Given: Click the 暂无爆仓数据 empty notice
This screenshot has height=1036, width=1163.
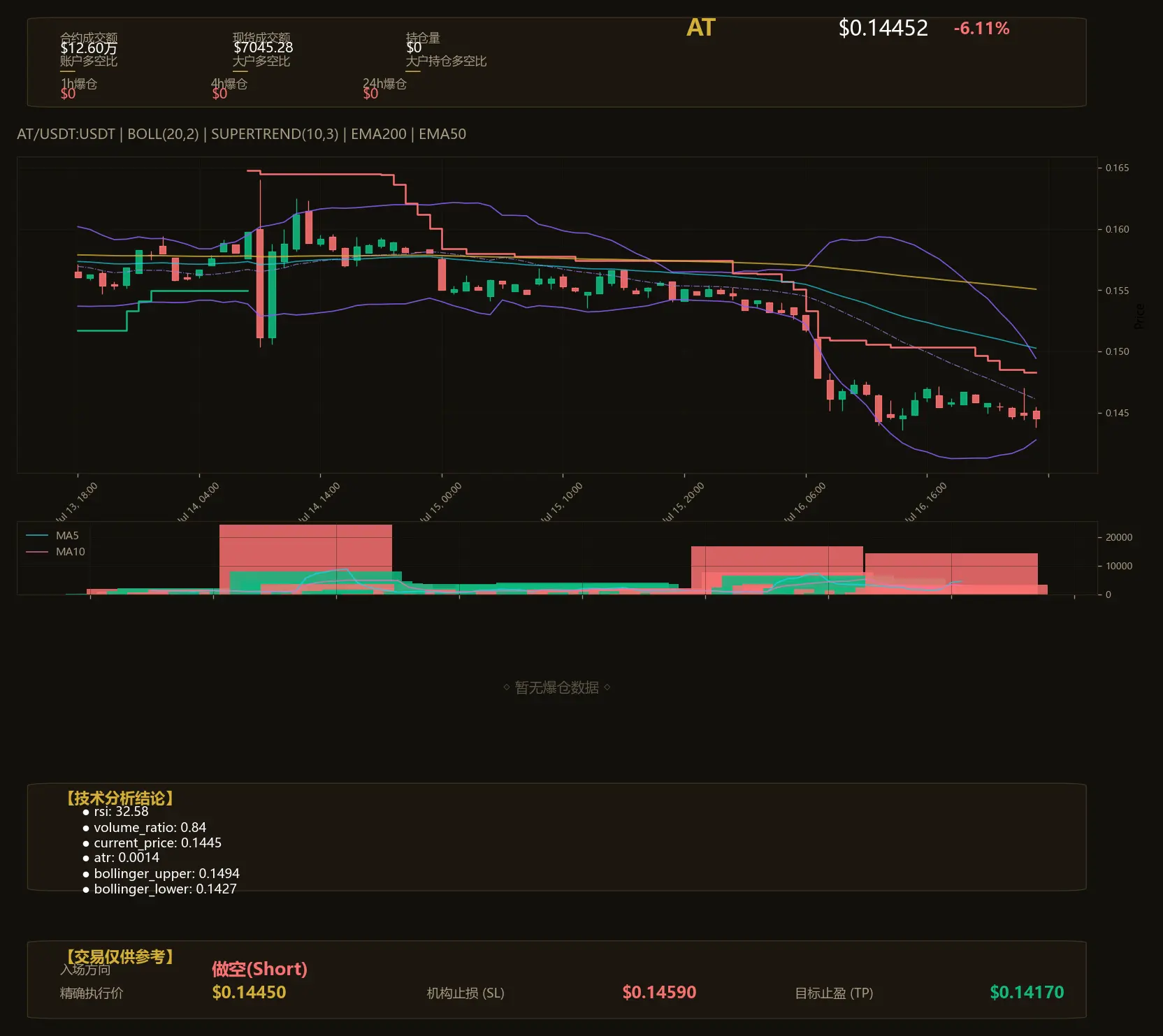Looking at the screenshot, I should click(x=557, y=687).
